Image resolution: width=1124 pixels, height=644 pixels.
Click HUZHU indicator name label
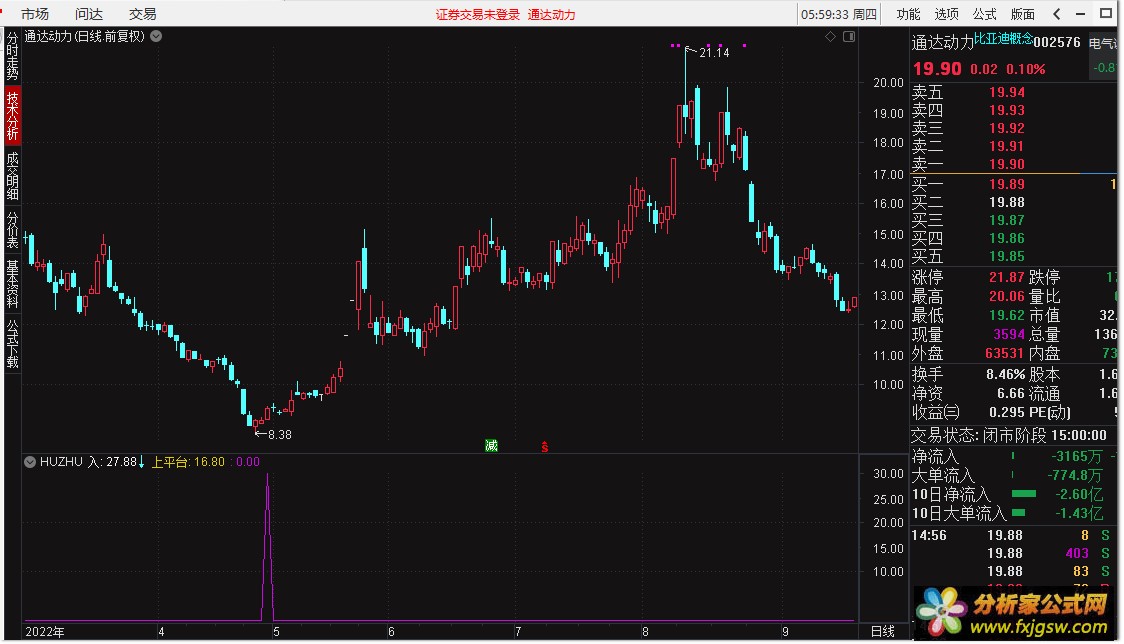[62, 462]
